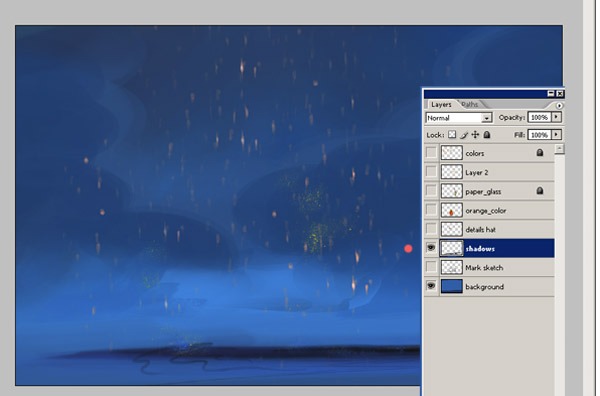Click the lock icon on colors layer
600x396 pixels.
[540, 153]
